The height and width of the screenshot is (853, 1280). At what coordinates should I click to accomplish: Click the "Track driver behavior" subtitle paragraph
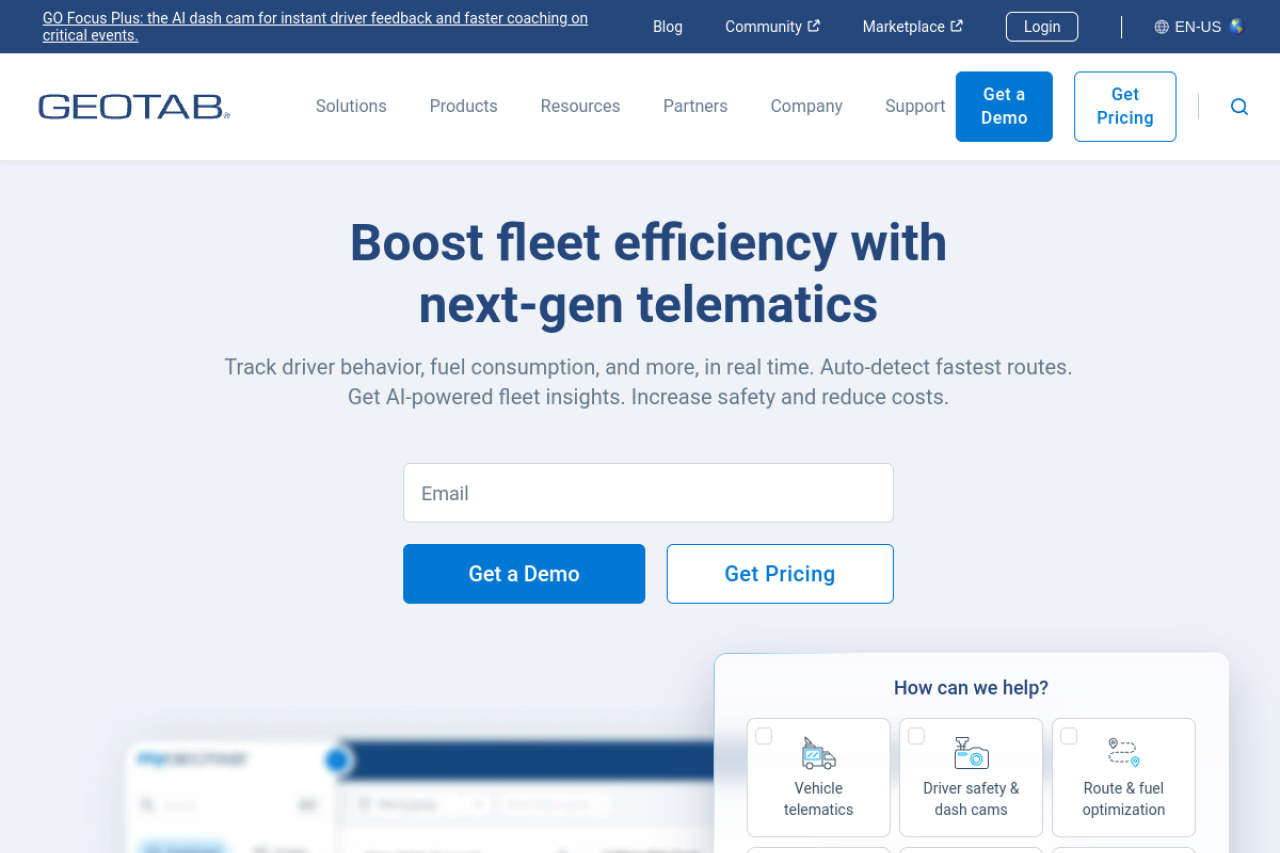point(648,382)
